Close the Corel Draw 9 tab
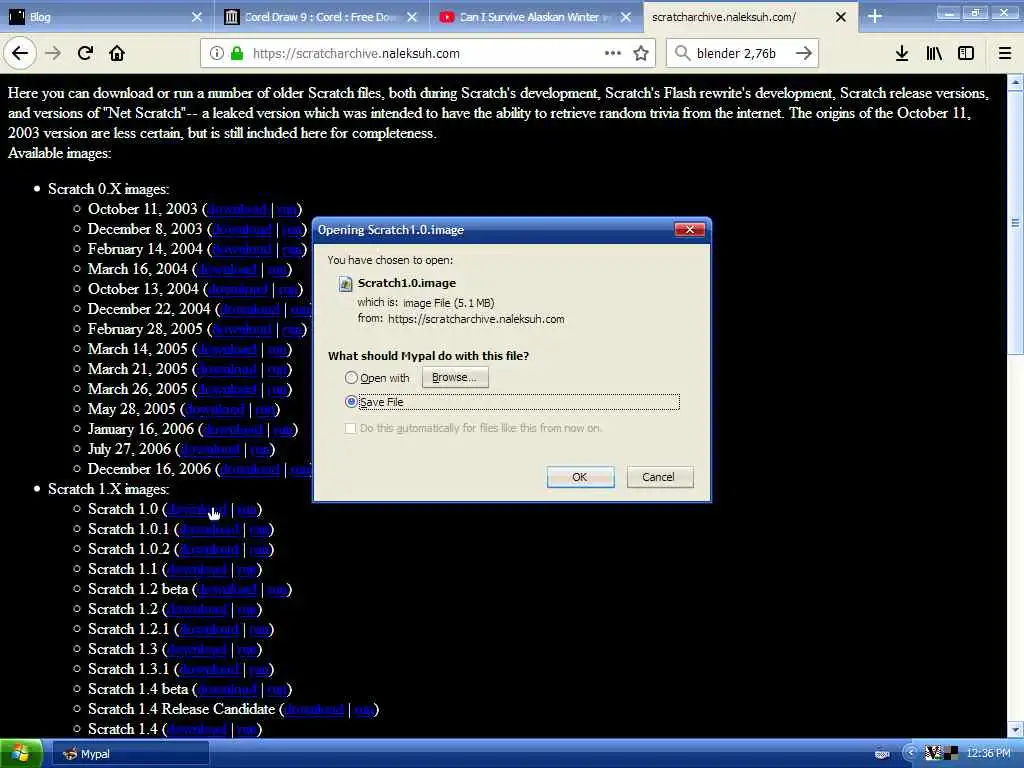1024x768 pixels. click(411, 17)
